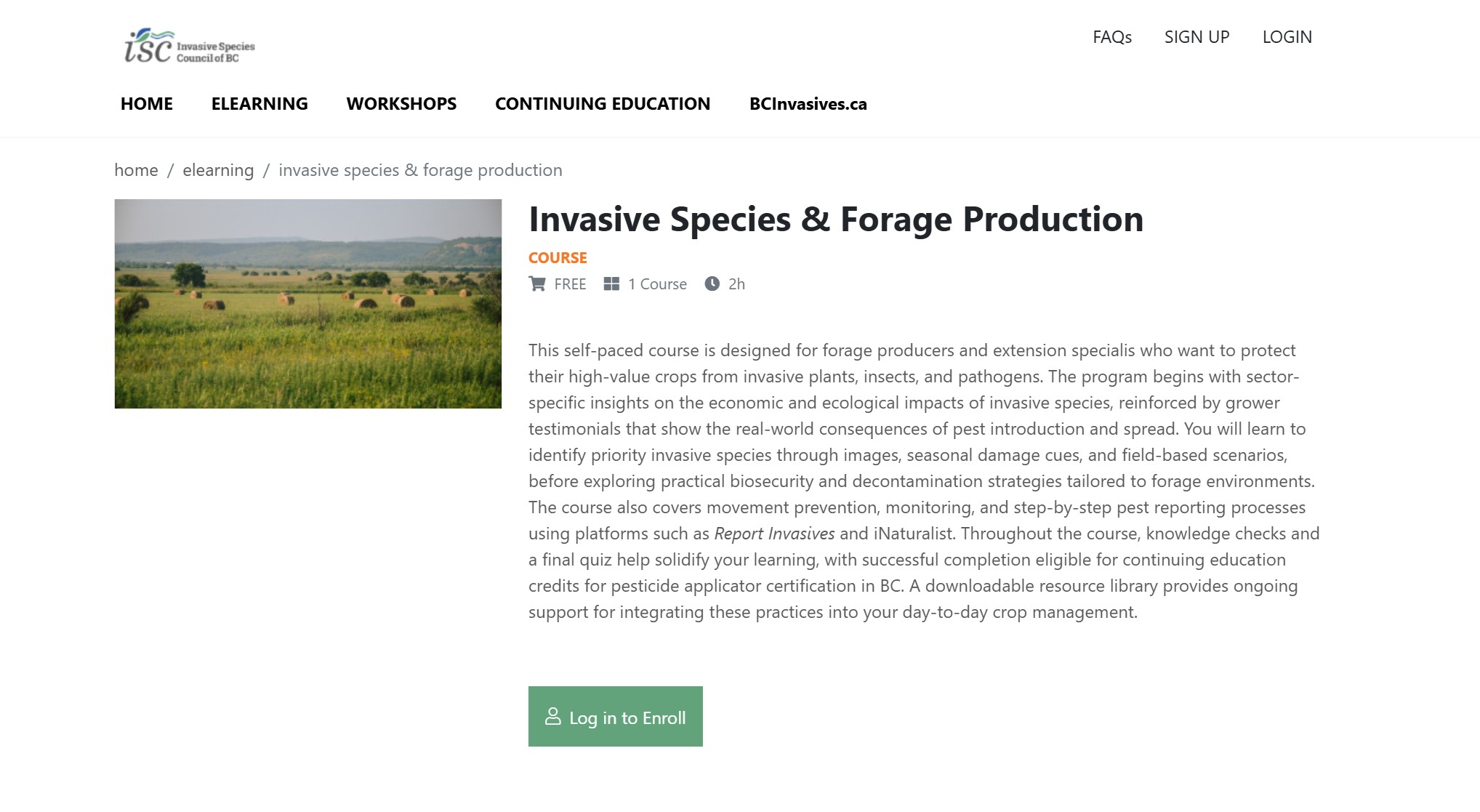Open the LOGIN page
The image size is (1480, 812).
[1287, 37]
